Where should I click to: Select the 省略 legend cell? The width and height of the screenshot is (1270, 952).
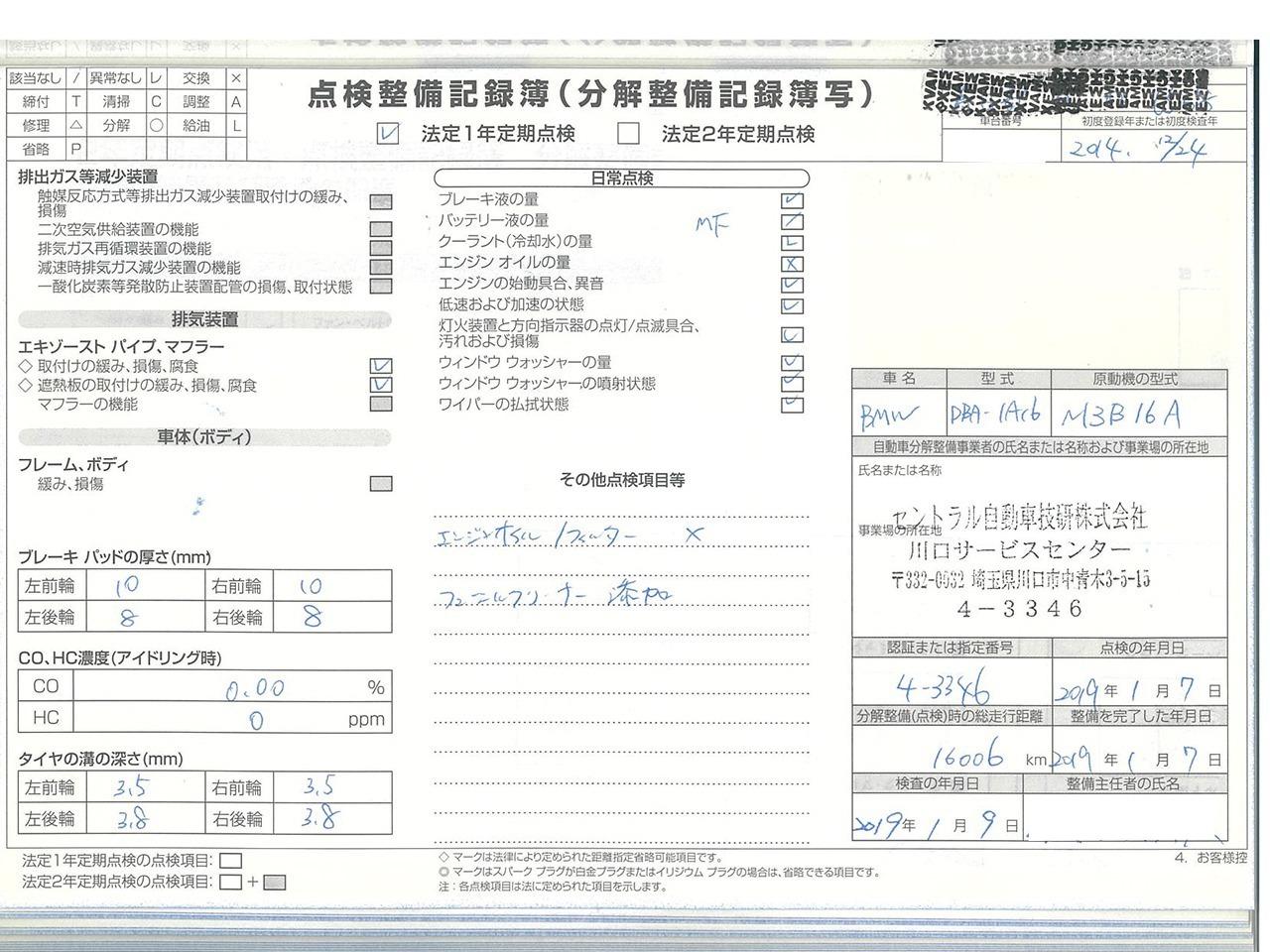(x=36, y=149)
